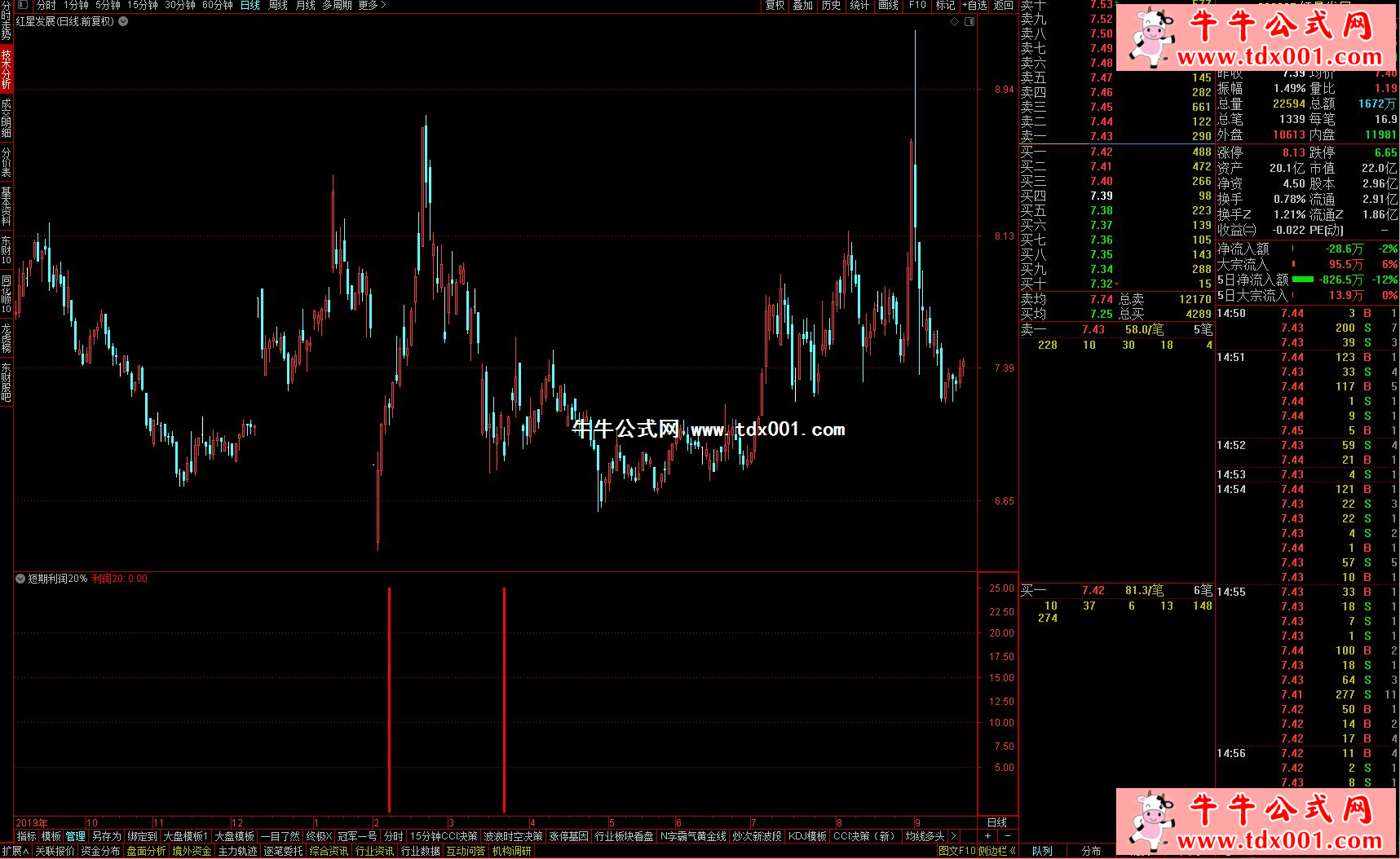Open the 龙虎榜 sidebar item
The image size is (1400, 859).
coord(6,338)
